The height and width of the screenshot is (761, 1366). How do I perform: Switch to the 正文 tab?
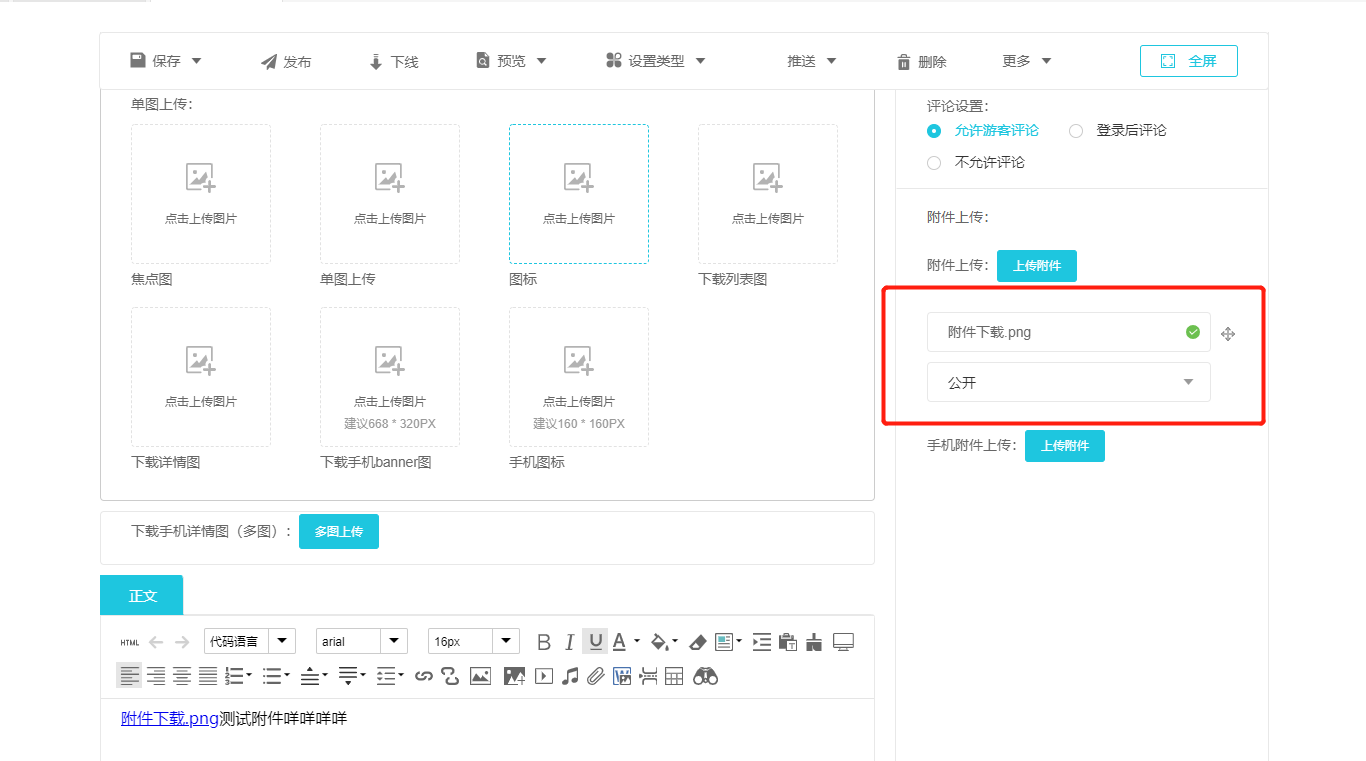142,595
